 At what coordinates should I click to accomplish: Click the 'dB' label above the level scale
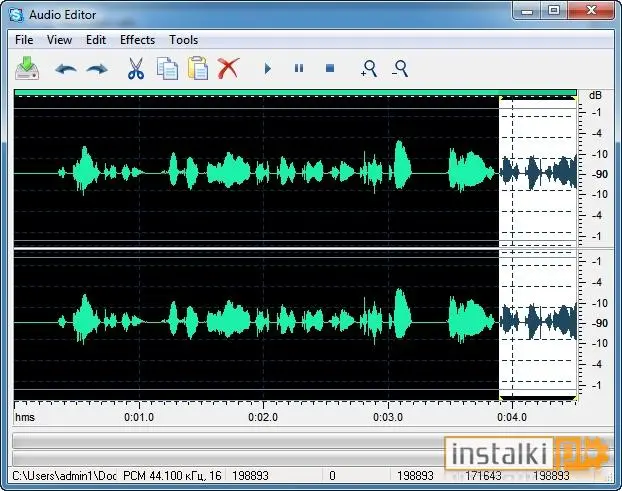point(595,96)
